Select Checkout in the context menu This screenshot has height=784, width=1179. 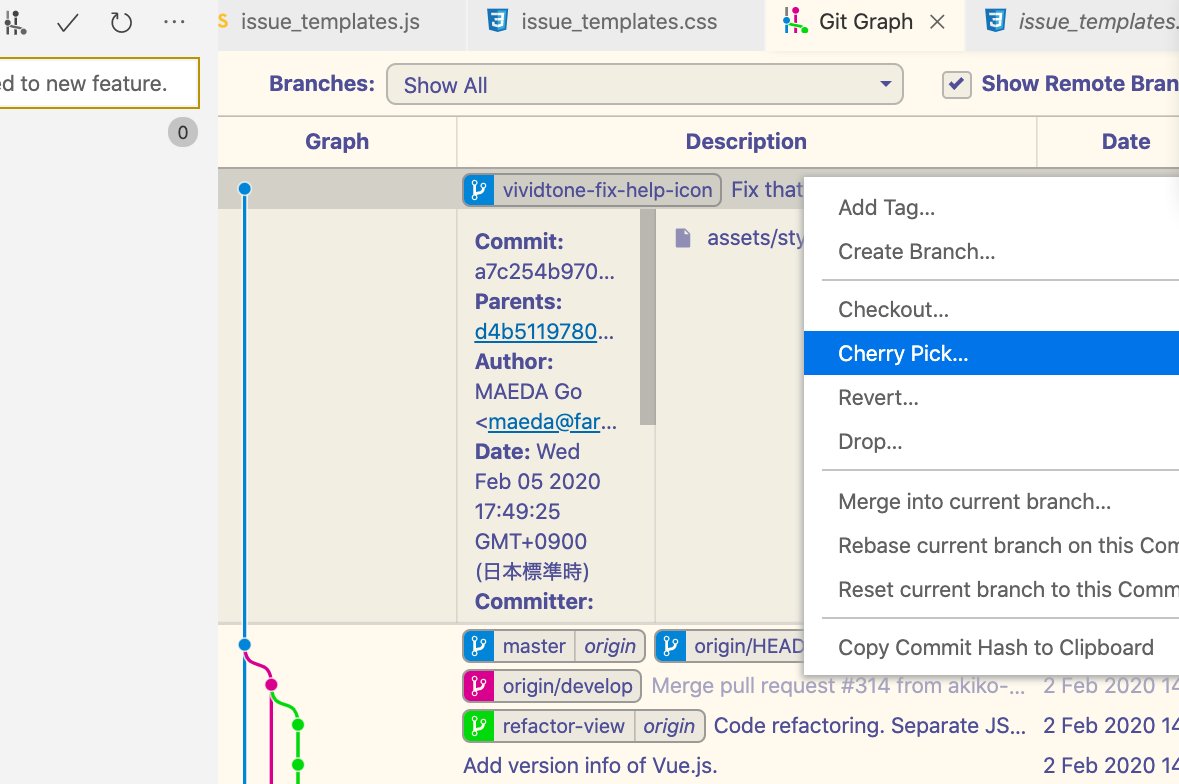(893, 309)
